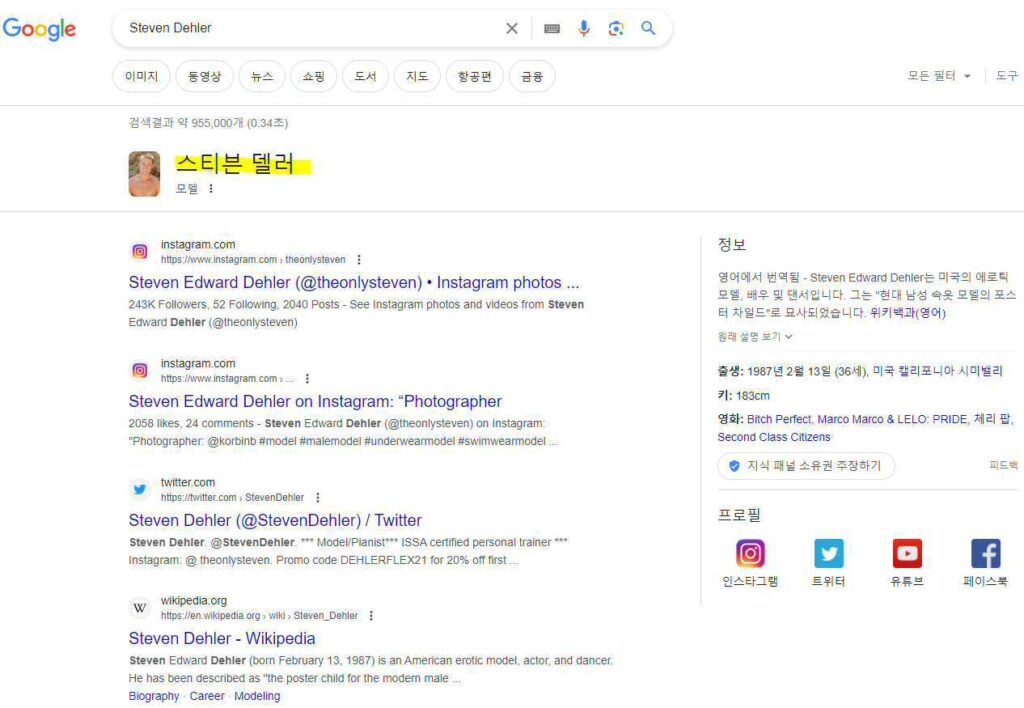The image size is (1024, 708).
Task: Click the en.wikipedia.org Steven_Dehler URL text
Action: click(259, 615)
